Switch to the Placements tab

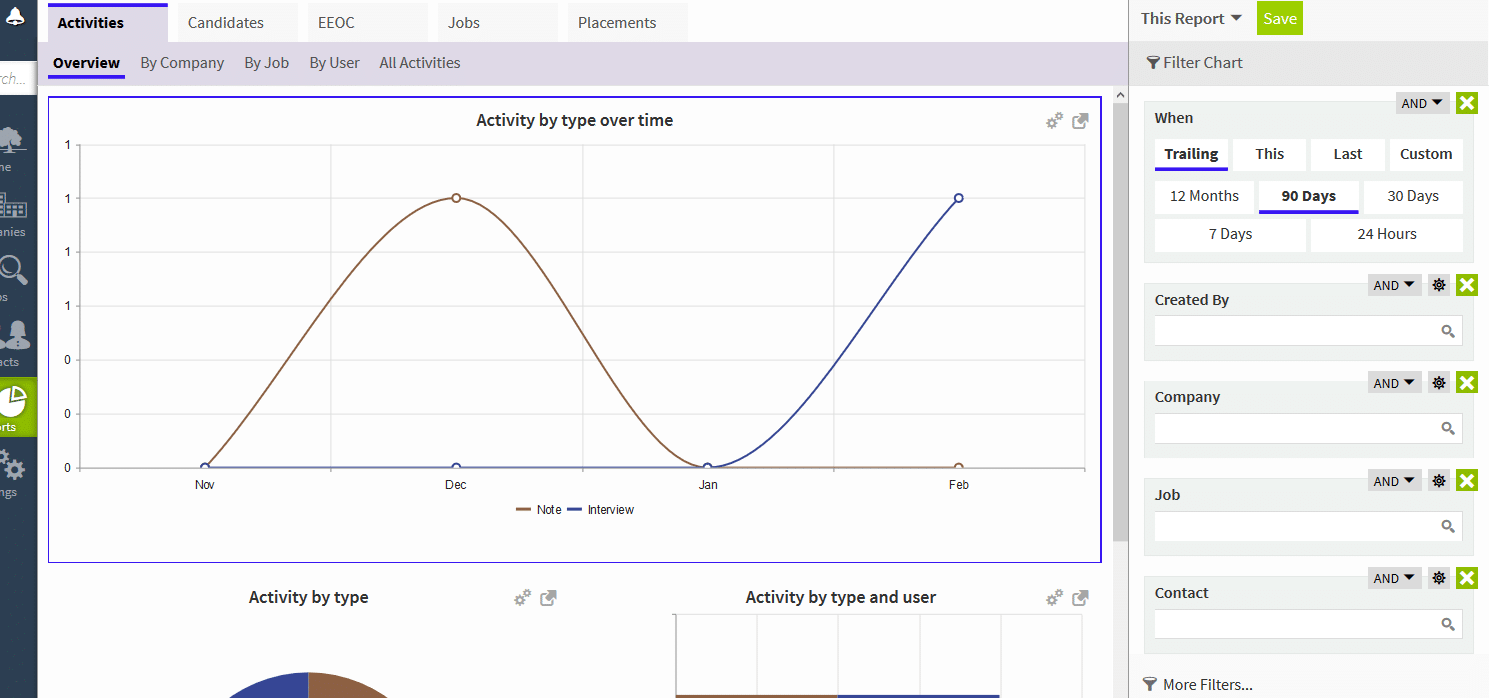628,22
